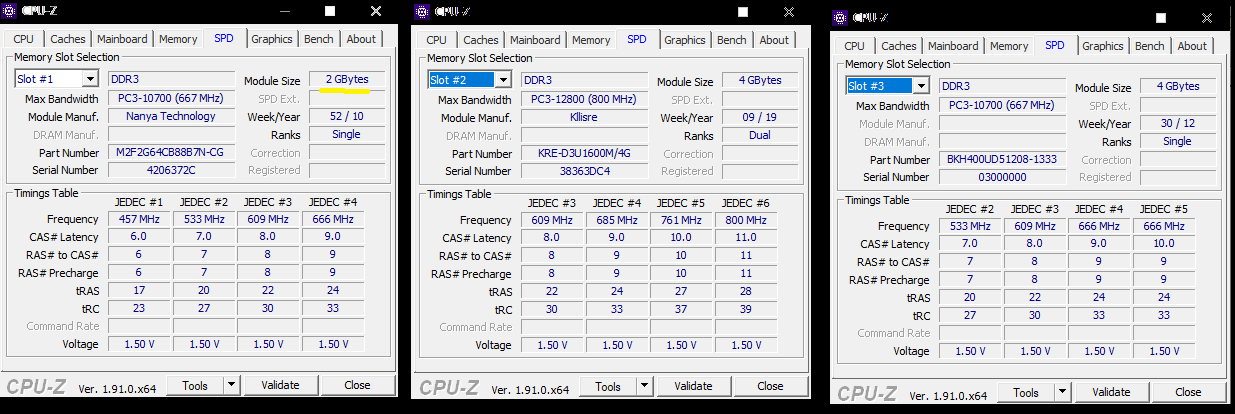Click Validate button in Slot #3 window
Screen dimensions: 1235x414
point(1111,392)
